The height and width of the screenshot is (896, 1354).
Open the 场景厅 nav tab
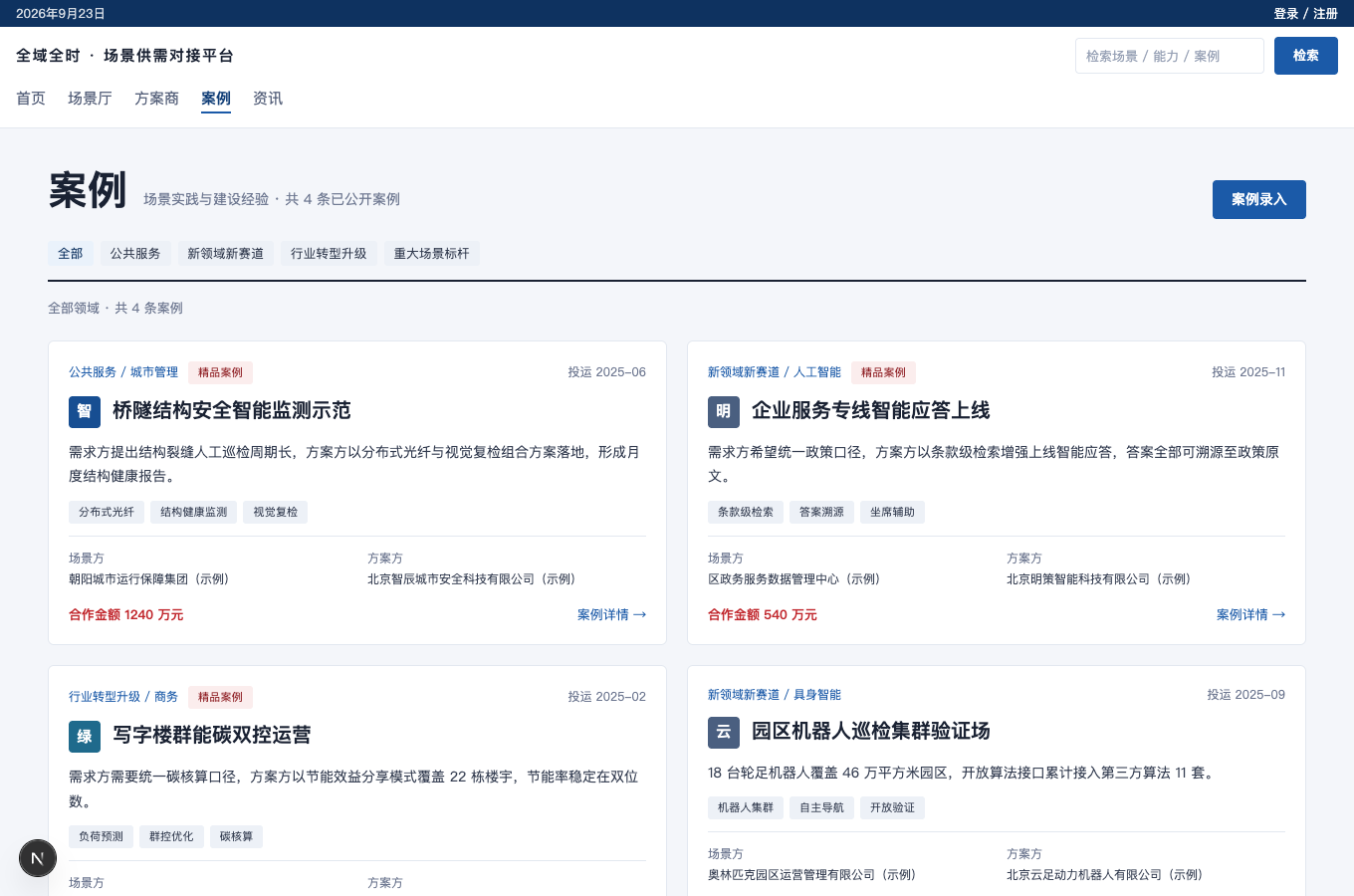tap(90, 99)
